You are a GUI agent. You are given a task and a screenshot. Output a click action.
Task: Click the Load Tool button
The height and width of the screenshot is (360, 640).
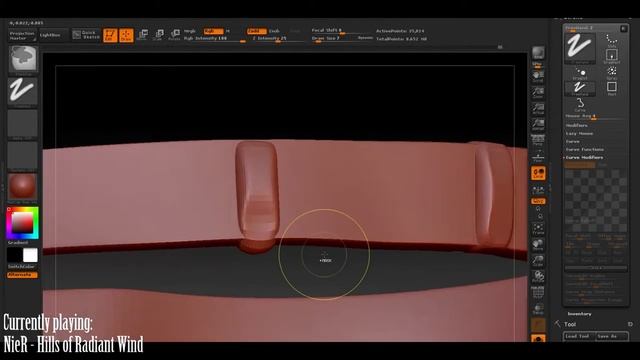pyautogui.click(x=578, y=336)
